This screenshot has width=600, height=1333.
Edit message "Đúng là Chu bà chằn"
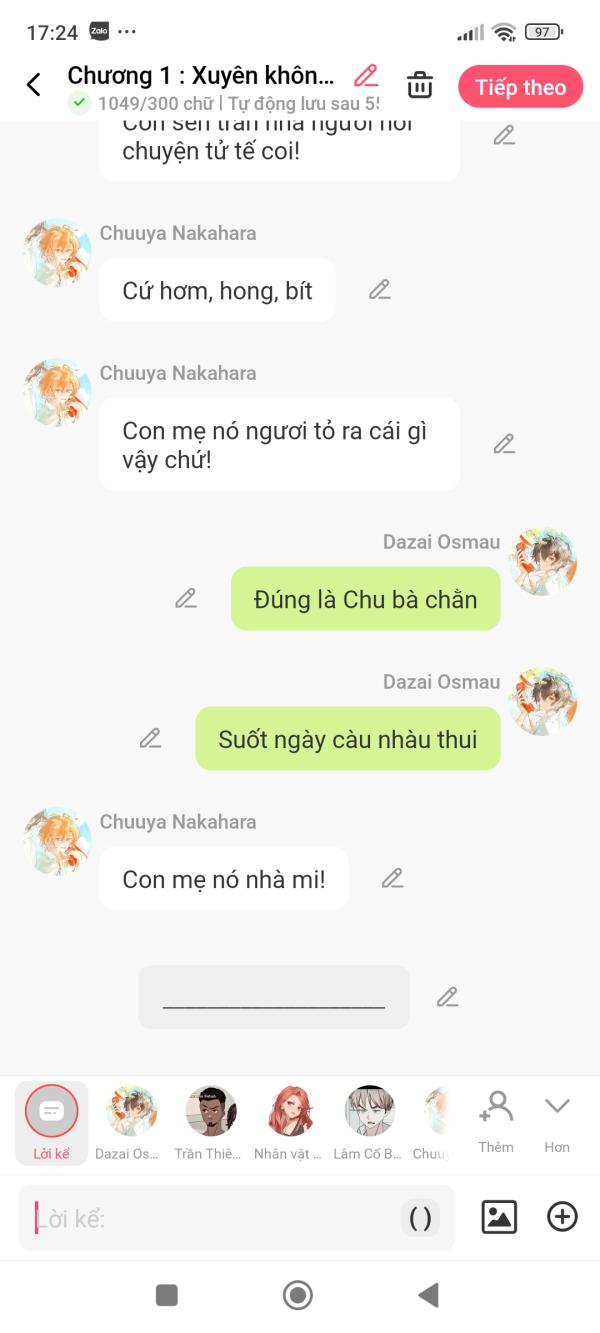point(186,598)
